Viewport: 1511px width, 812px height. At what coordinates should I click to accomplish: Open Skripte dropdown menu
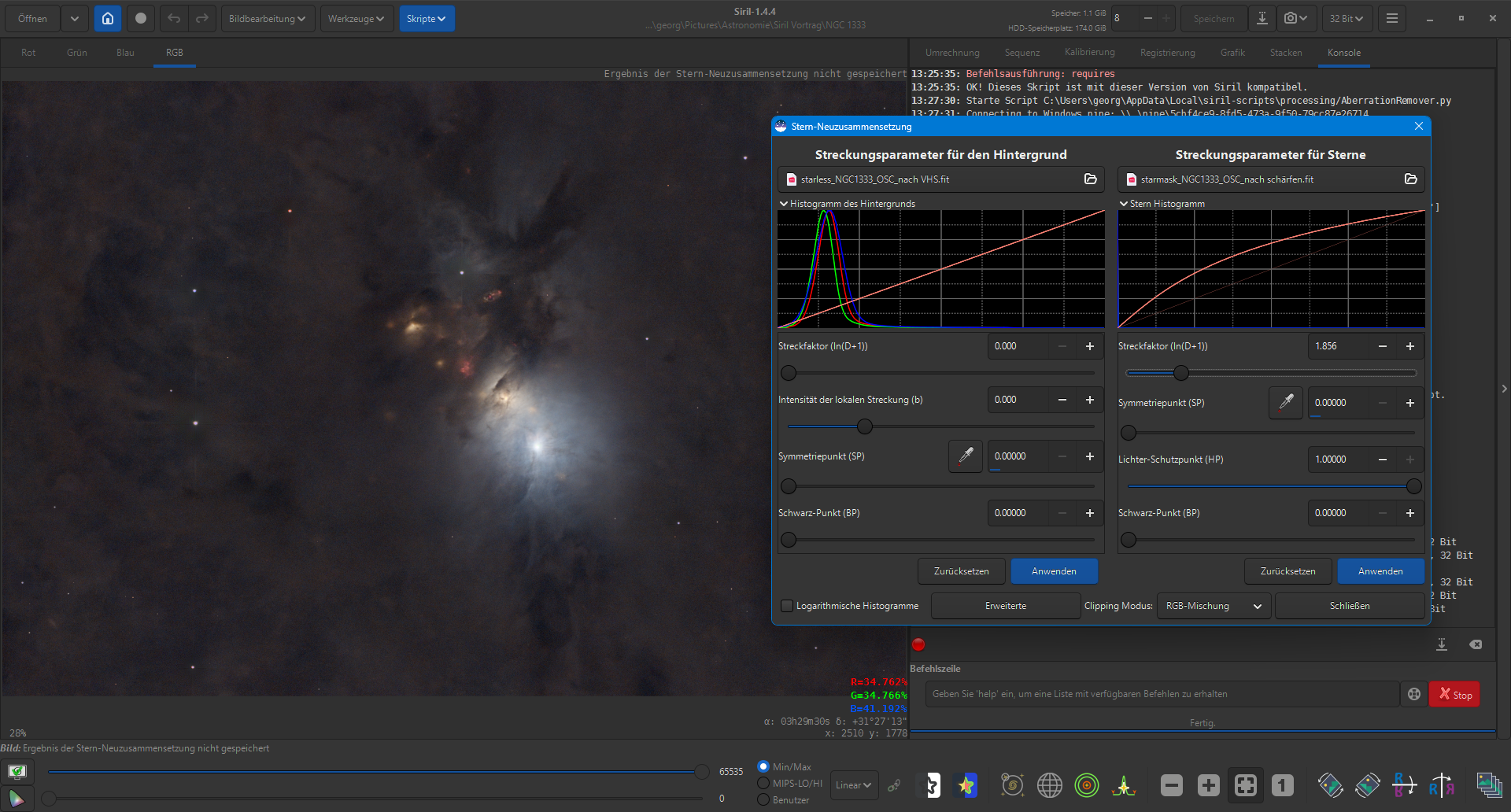pyautogui.click(x=427, y=18)
